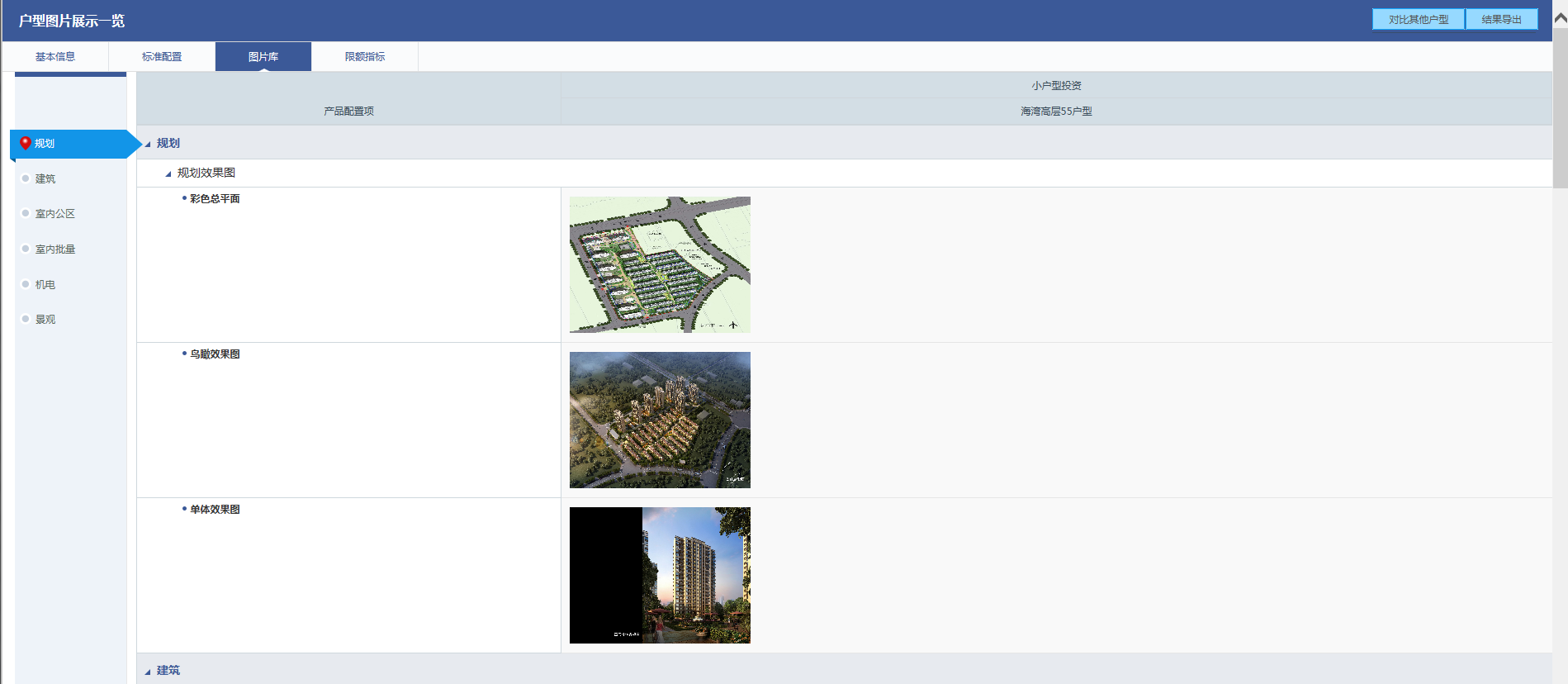Select the 图片库 tab

(263, 56)
